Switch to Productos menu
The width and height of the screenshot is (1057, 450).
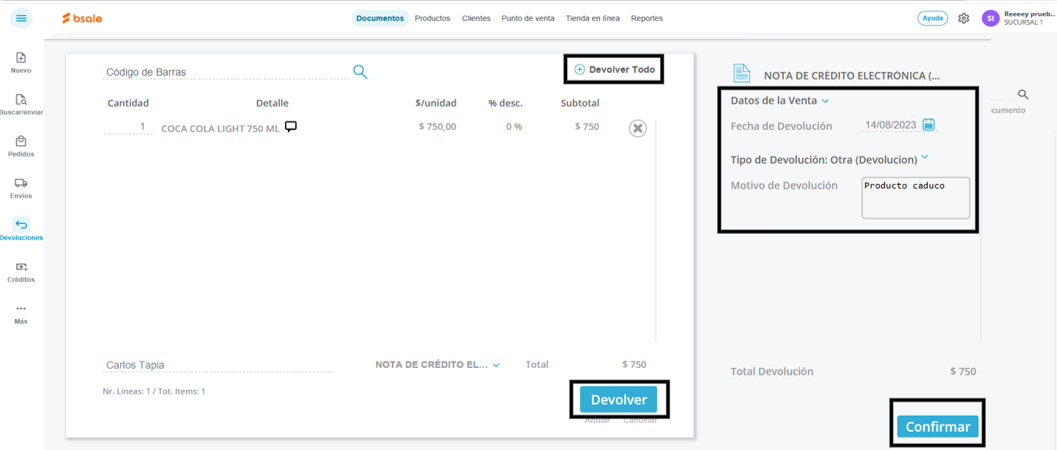(432, 18)
